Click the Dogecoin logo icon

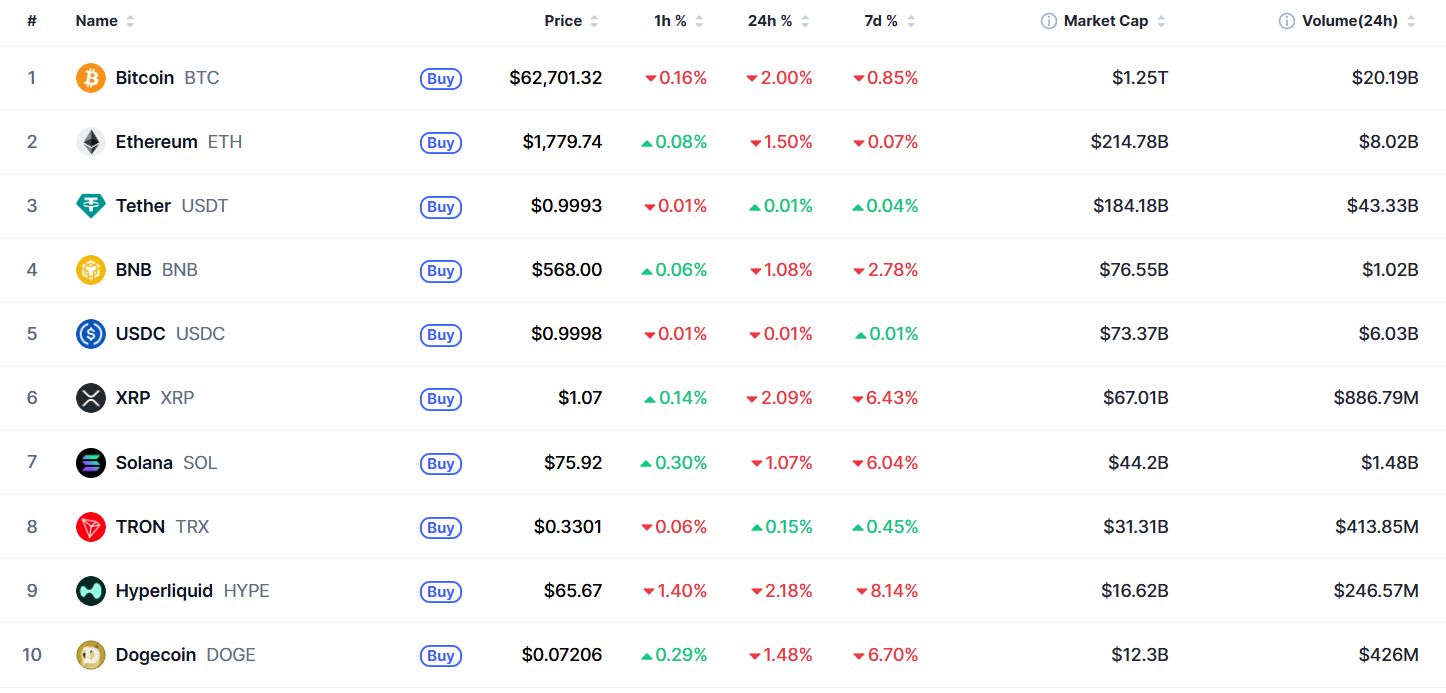[91, 655]
